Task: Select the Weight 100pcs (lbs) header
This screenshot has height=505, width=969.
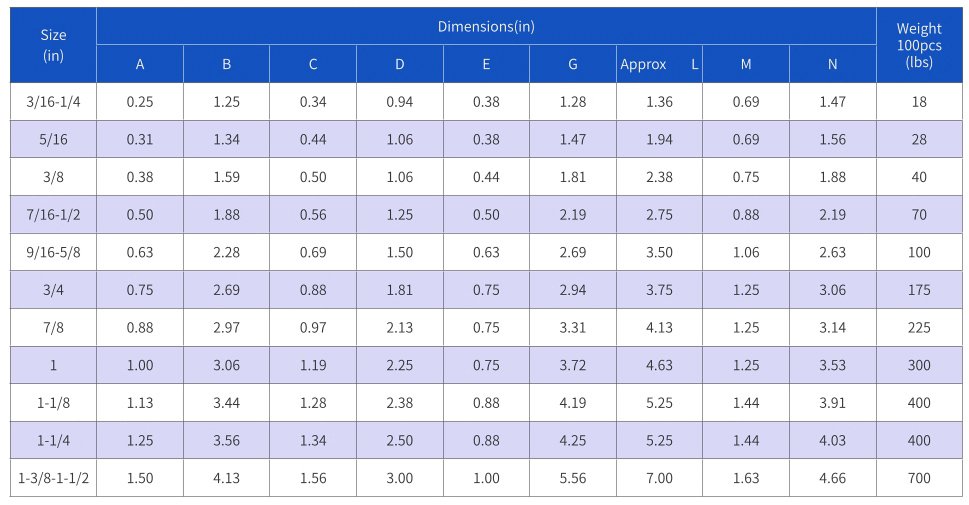Action: [x=918, y=45]
